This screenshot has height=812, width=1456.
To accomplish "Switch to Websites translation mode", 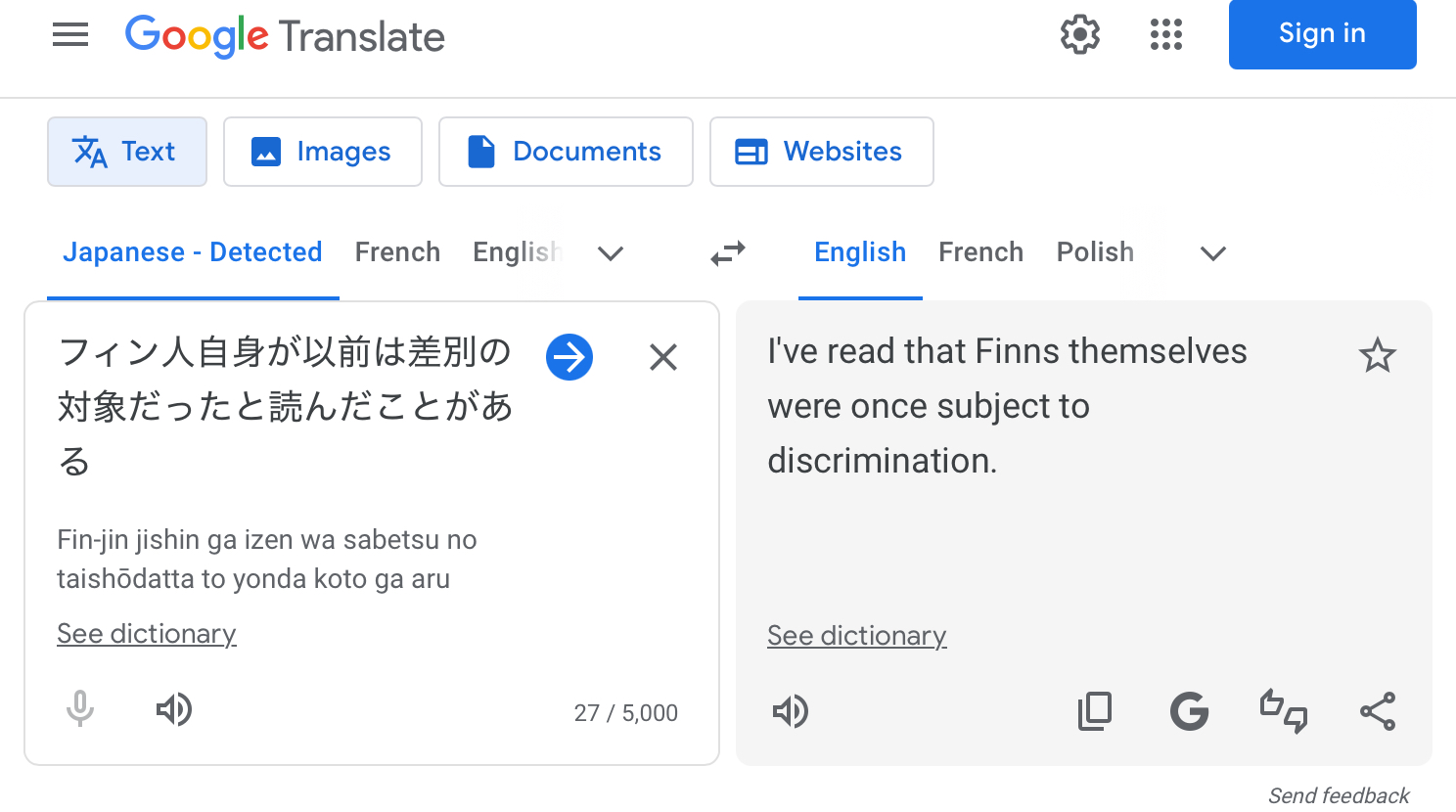I will pos(822,152).
